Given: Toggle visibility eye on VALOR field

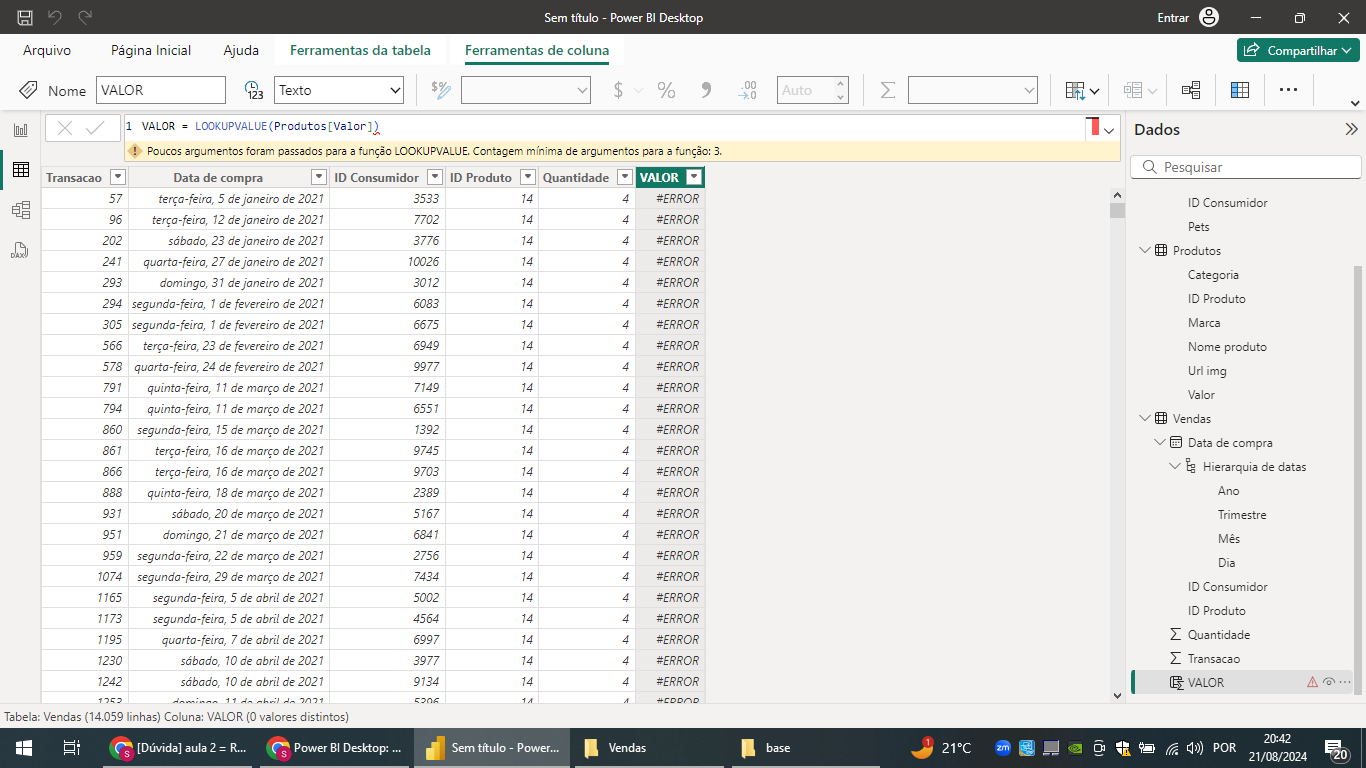Looking at the screenshot, I should click(1329, 682).
